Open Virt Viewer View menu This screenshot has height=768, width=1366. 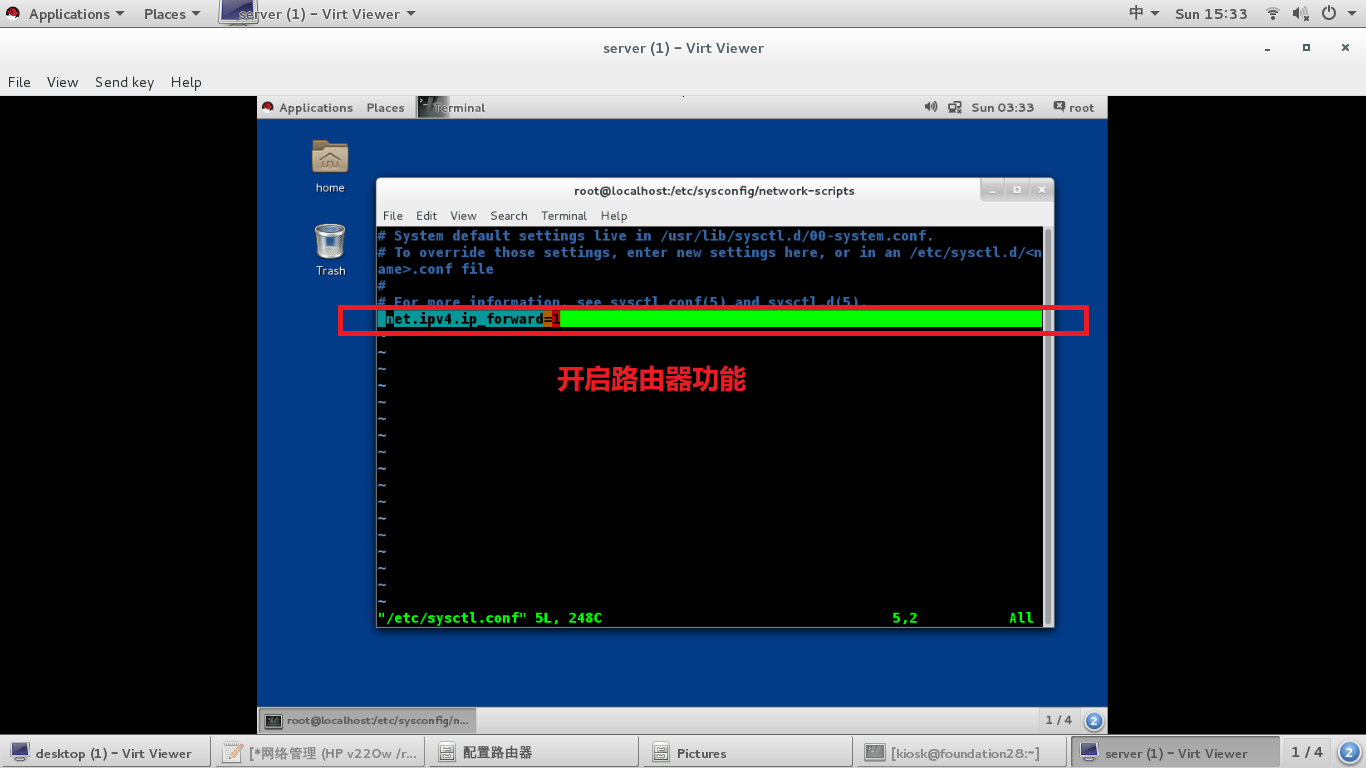click(x=62, y=82)
